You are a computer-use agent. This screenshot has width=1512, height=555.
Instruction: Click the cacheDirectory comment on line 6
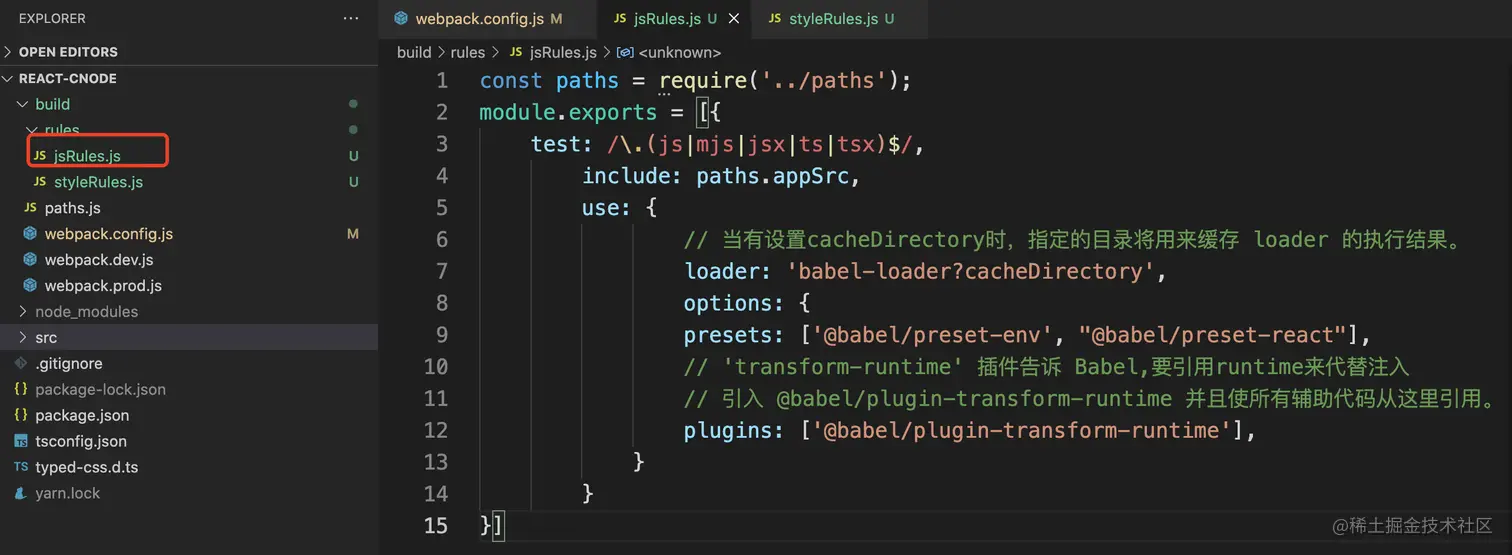click(1073, 239)
